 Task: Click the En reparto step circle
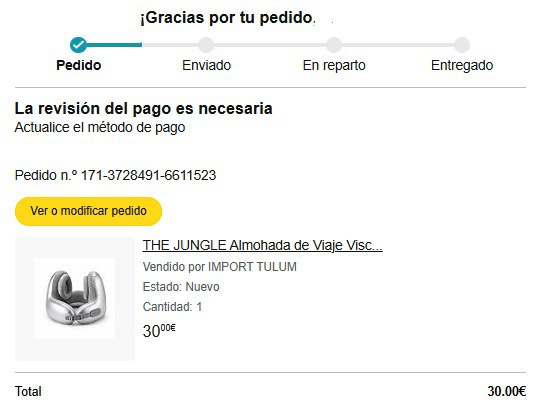point(334,45)
